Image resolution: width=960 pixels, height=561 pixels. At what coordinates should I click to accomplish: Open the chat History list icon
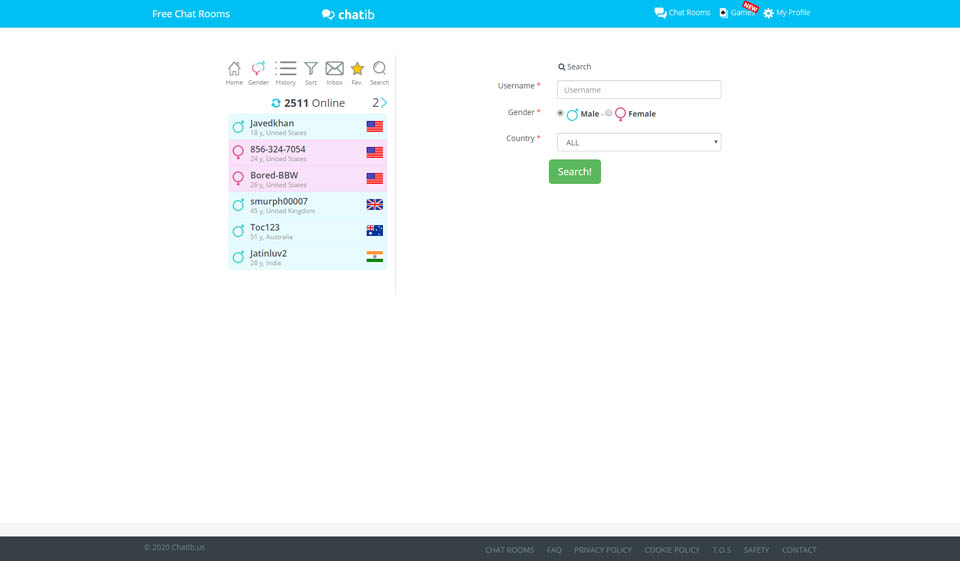(x=286, y=69)
